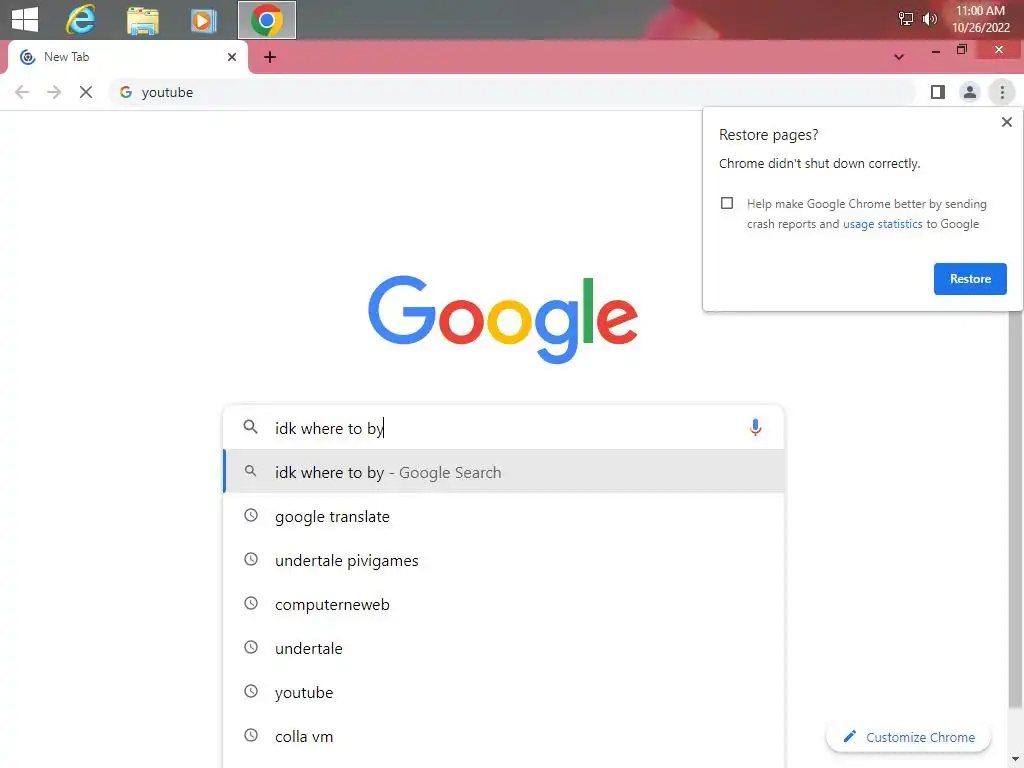This screenshot has width=1024, height=768.
Task: Choose the undertale pivigames suggestion
Action: click(x=503, y=560)
